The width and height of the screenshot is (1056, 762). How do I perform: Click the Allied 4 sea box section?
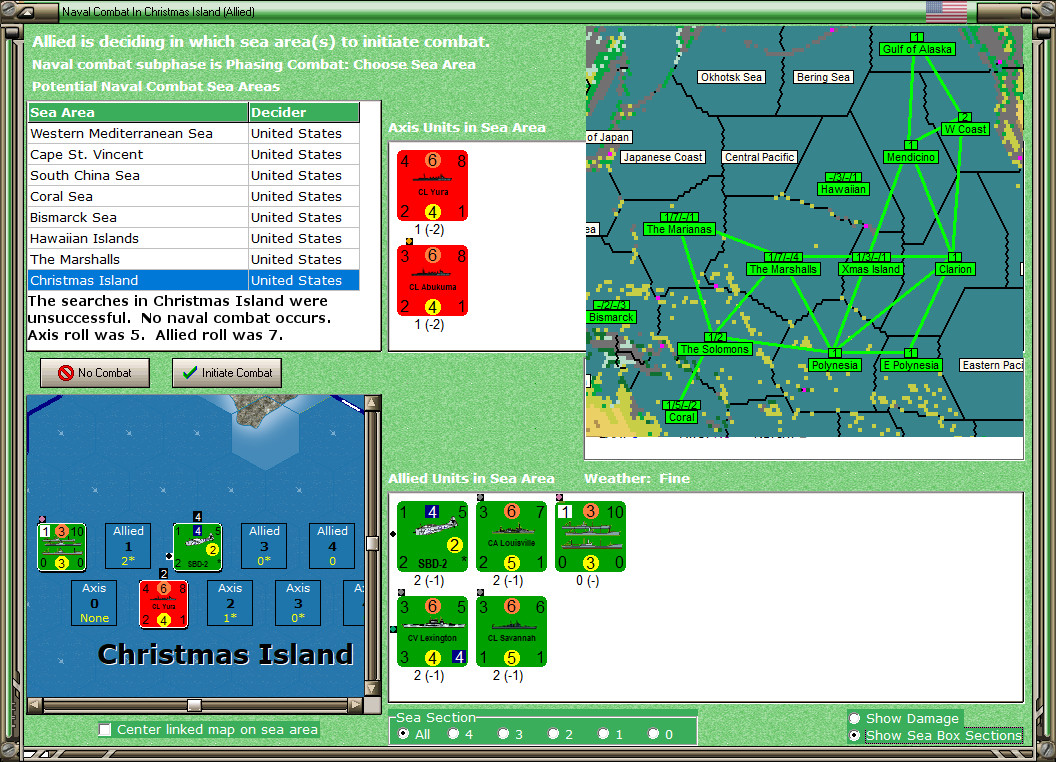(332, 546)
